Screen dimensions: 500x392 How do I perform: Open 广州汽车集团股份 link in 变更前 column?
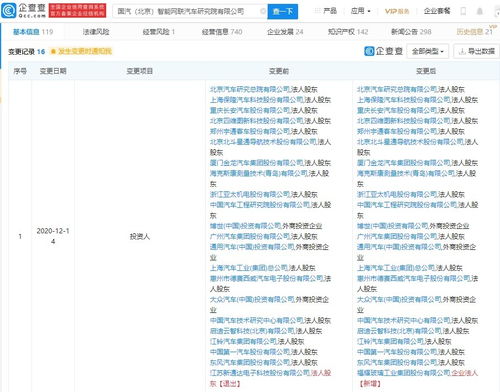tap(250, 236)
